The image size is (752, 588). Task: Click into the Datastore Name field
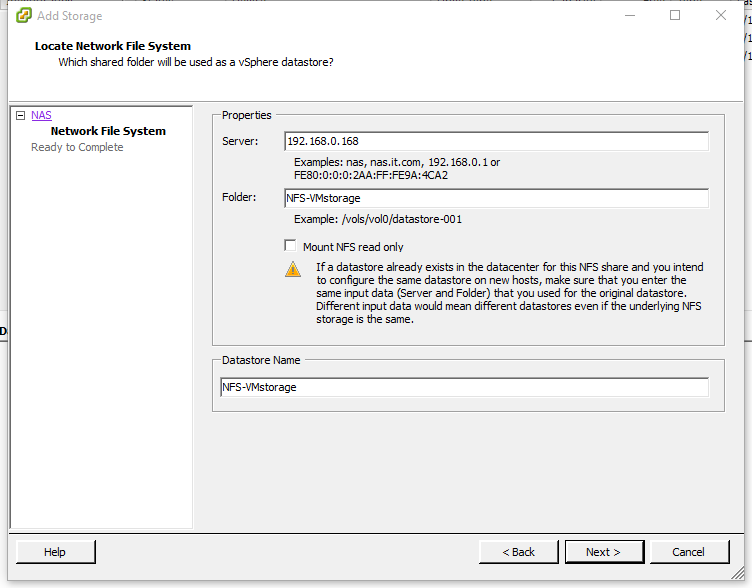[x=464, y=387]
